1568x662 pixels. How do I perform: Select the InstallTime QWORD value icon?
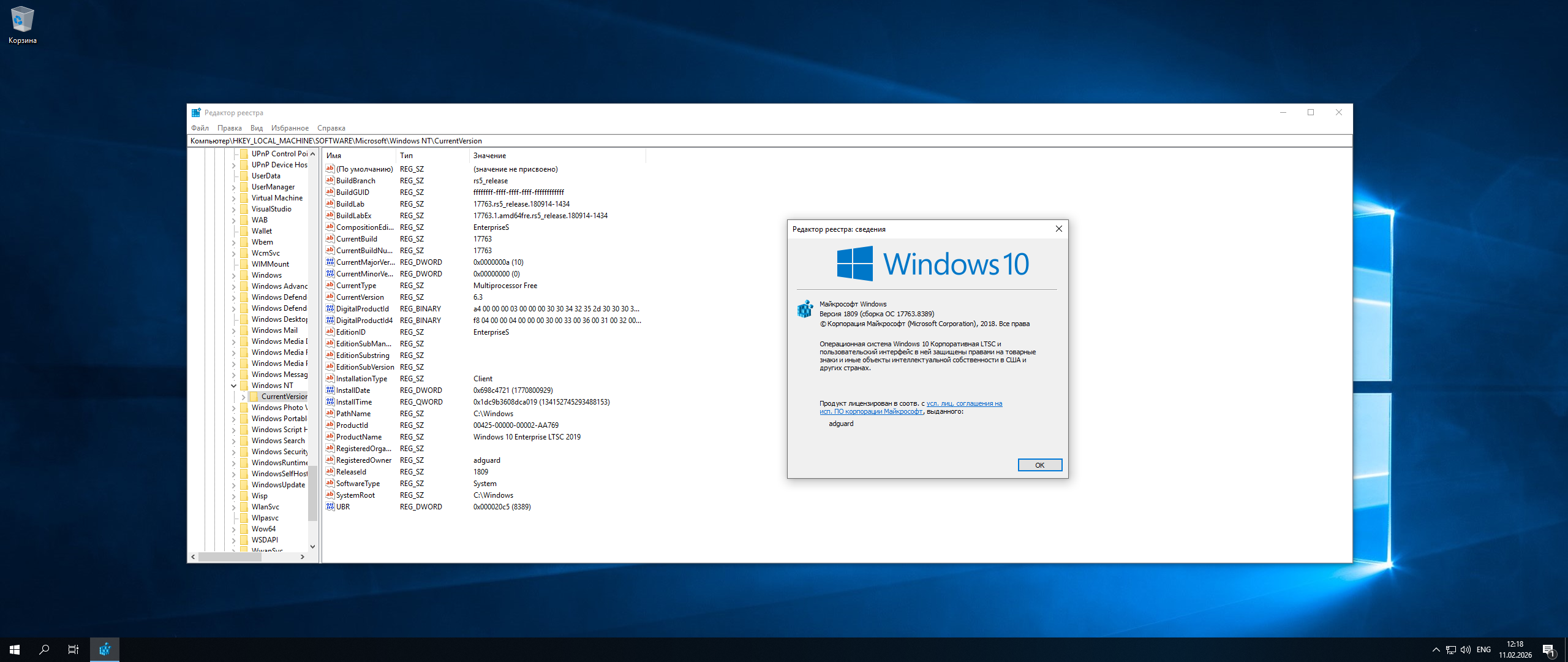(330, 402)
